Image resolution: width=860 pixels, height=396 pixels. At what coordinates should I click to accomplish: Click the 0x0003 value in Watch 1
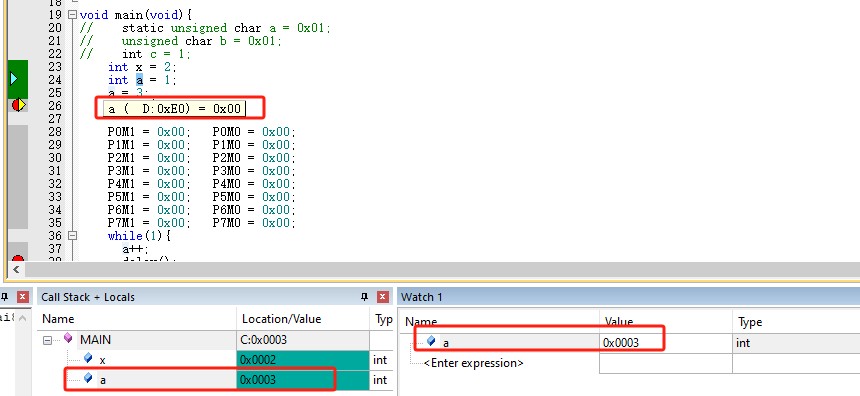click(621, 343)
